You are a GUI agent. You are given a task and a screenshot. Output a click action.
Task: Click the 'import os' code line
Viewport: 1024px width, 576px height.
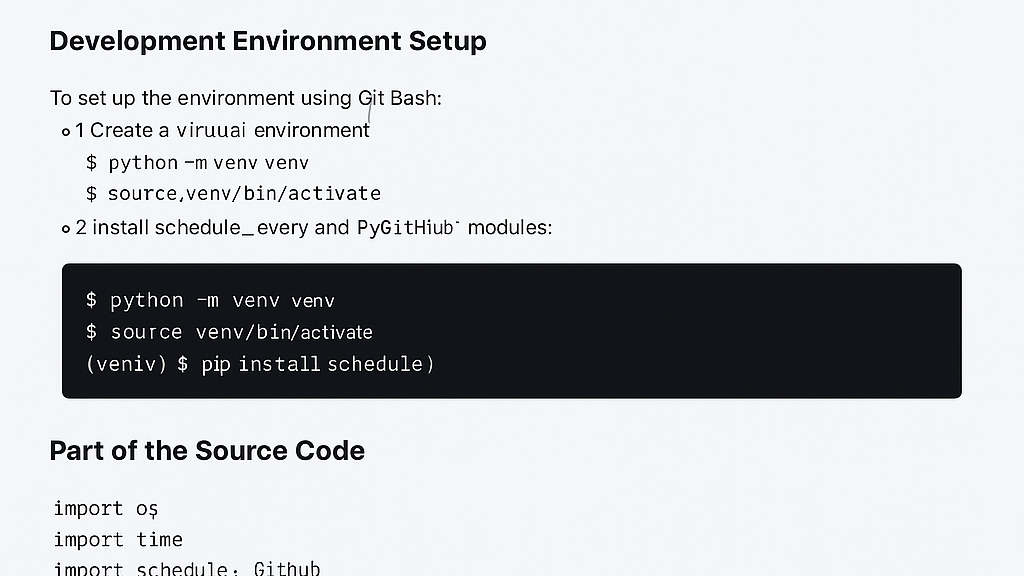(106, 509)
